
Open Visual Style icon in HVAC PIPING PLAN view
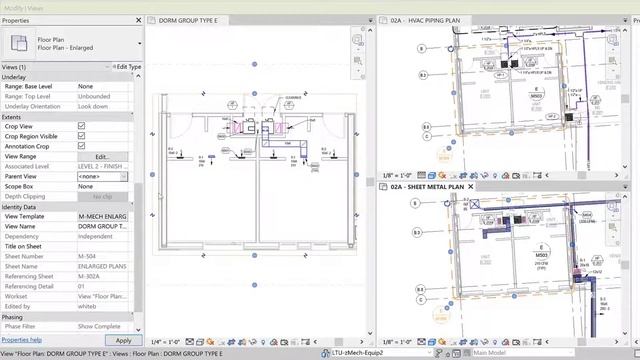tap(432, 176)
